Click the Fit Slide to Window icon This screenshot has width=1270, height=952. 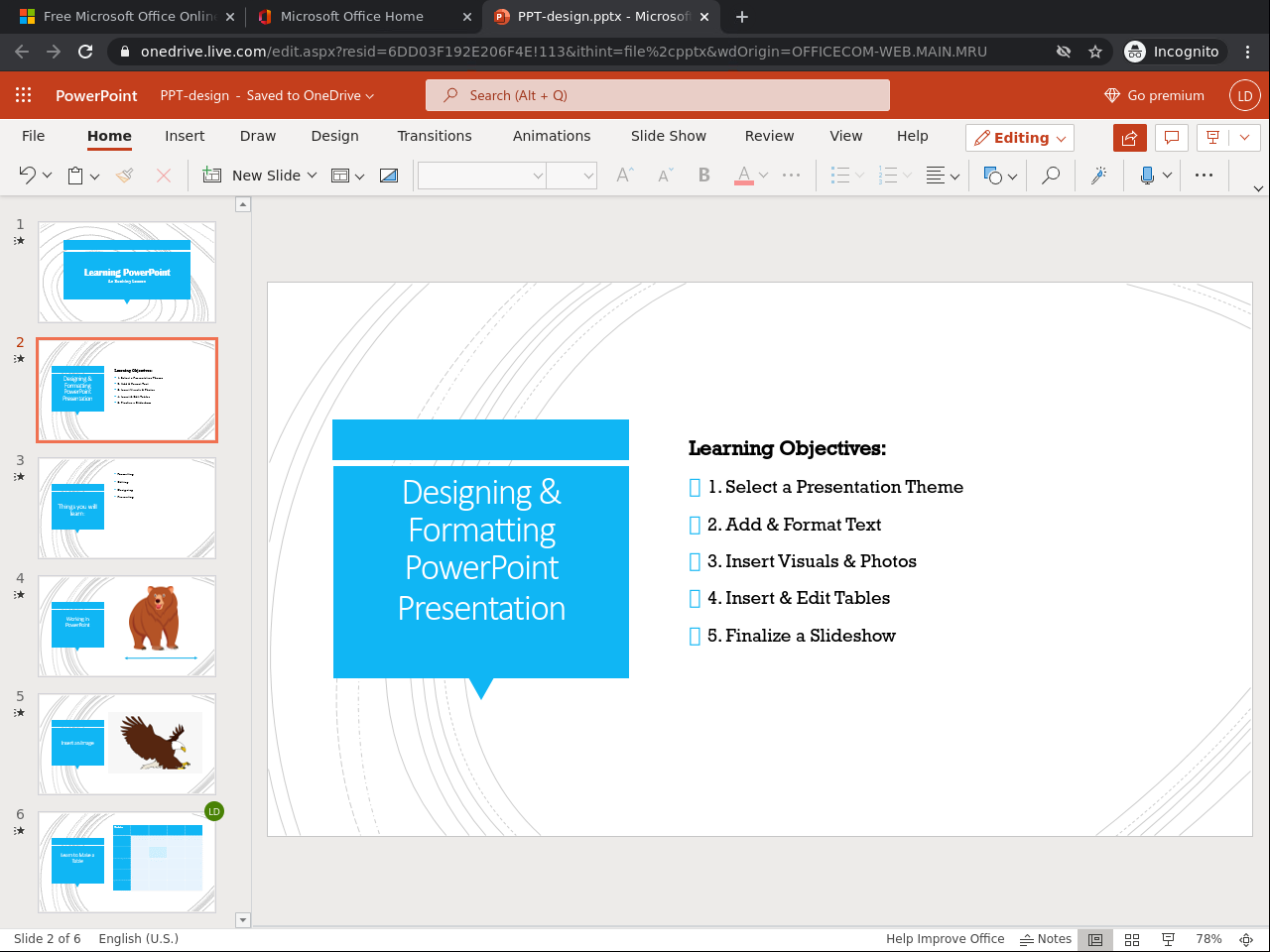[1246, 939]
